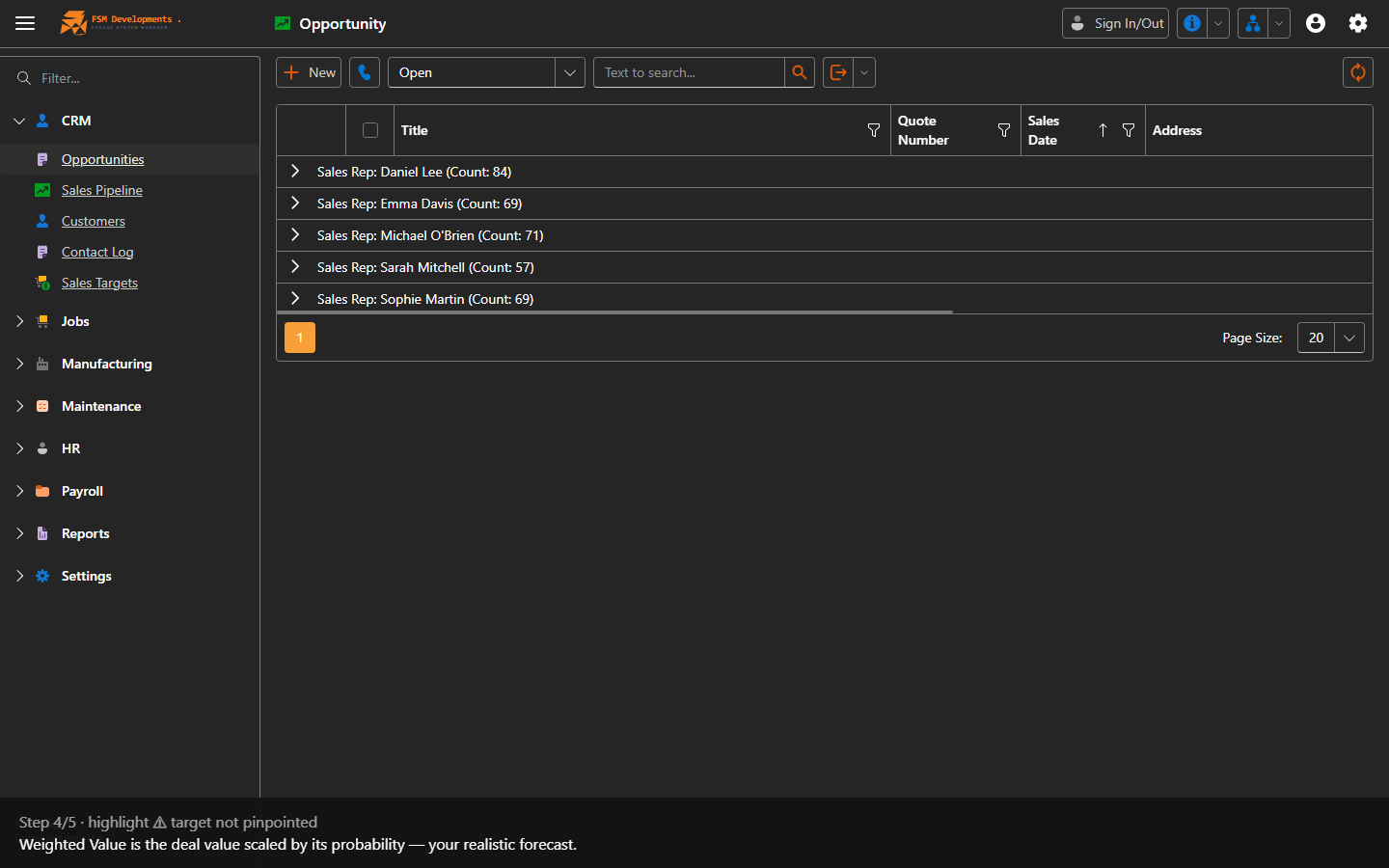1389x868 pixels.
Task: Click the orange search magnifier icon
Action: (x=800, y=72)
